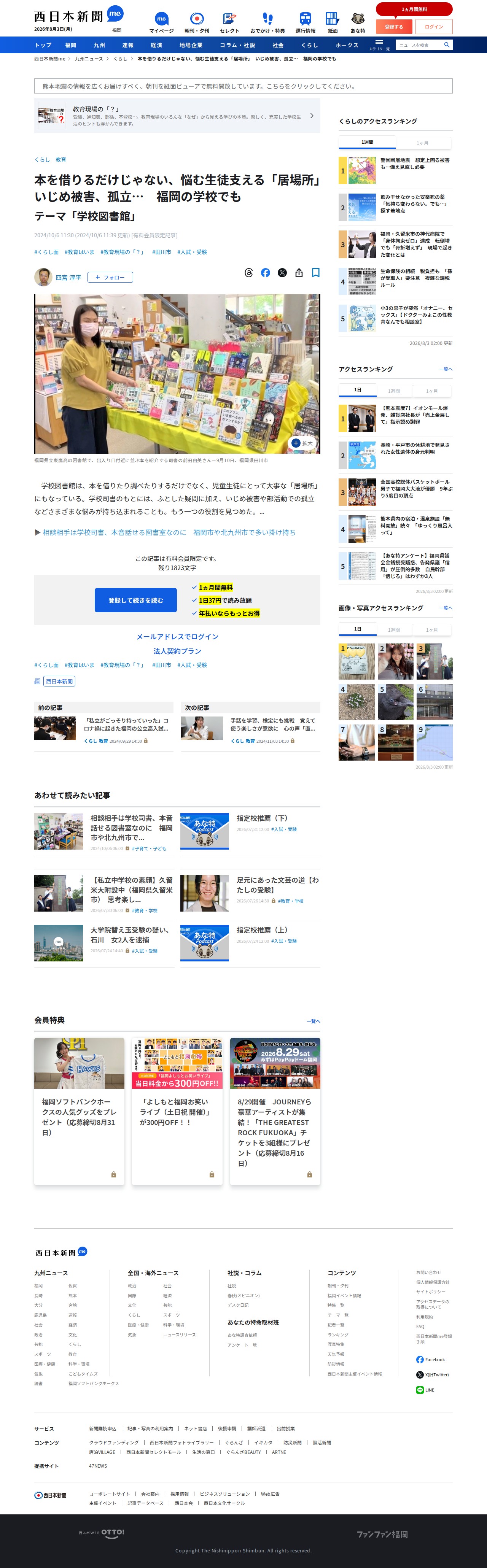
Task: Expand the 一覧 link beside アクセスランキング
Action: tap(446, 370)
